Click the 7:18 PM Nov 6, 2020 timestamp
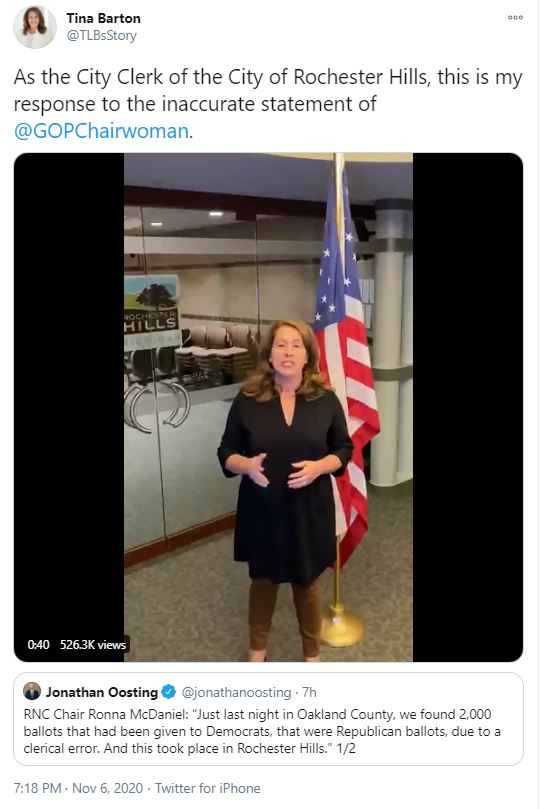The width and height of the screenshot is (541, 809). tap(78, 788)
